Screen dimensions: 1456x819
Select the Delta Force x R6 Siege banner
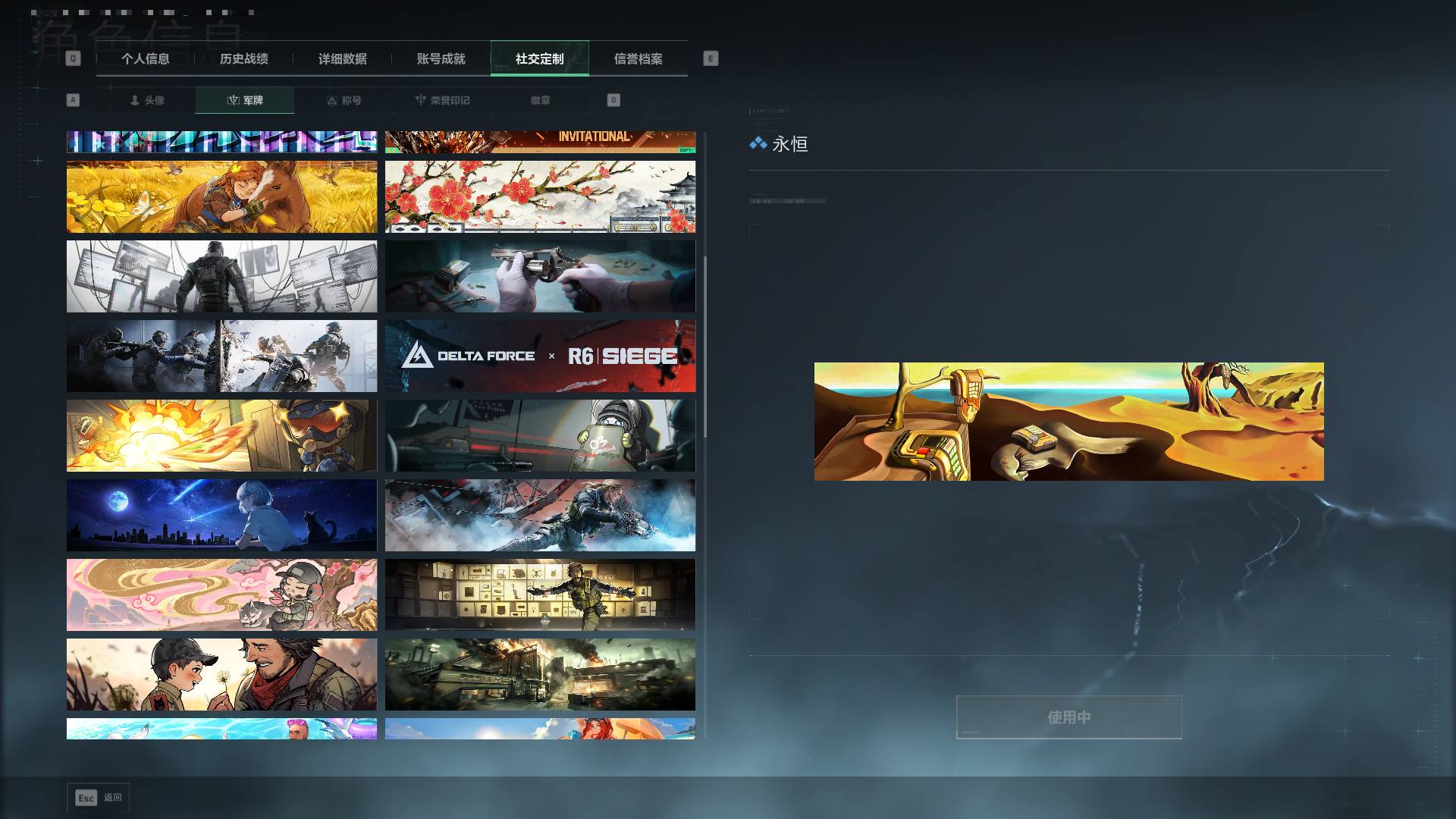(x=540, y=356)
